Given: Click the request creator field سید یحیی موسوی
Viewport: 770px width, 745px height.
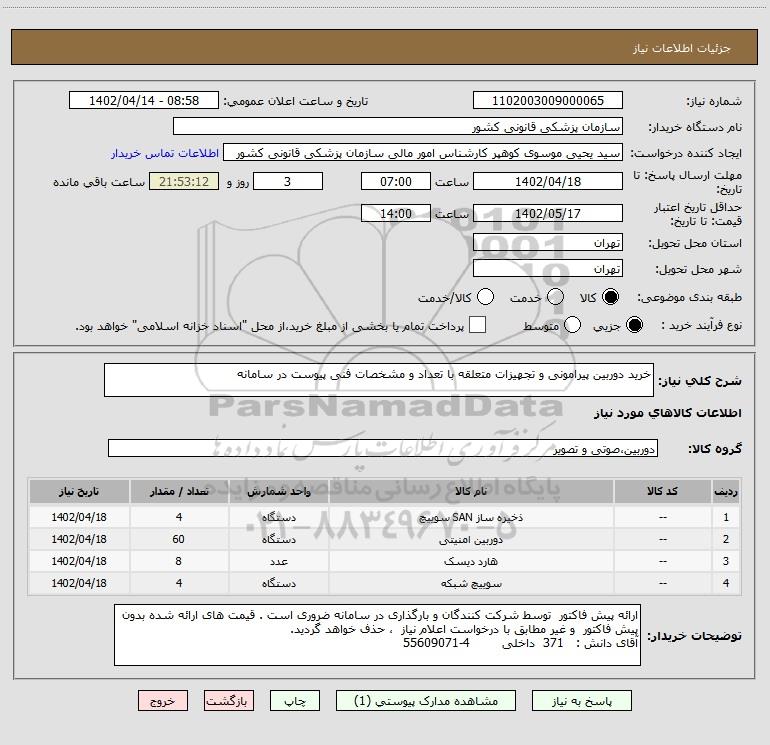Looking at the screenshot, I should point(423,153).
